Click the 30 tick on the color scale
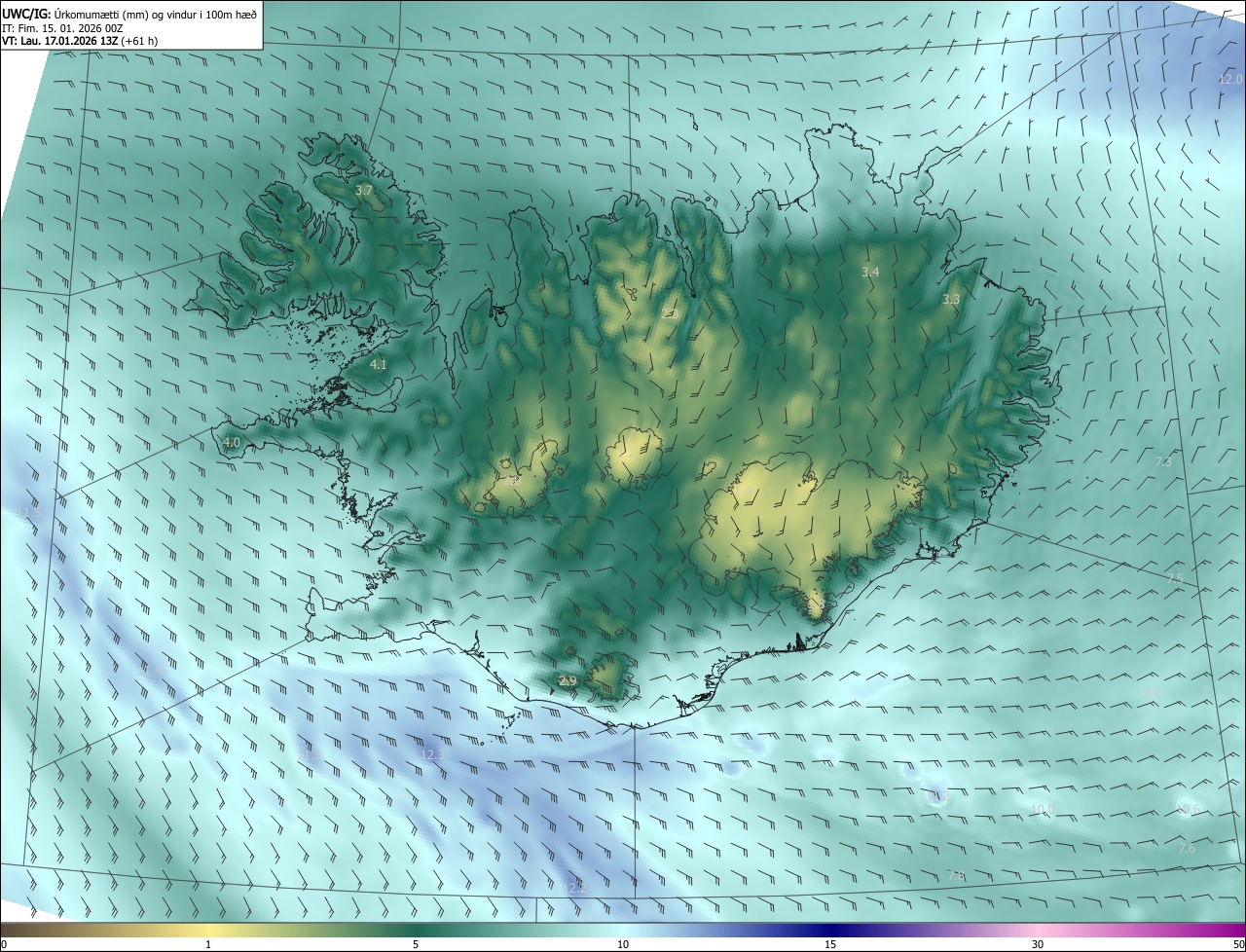1246x952 pixels. (x=1038, y=944)
